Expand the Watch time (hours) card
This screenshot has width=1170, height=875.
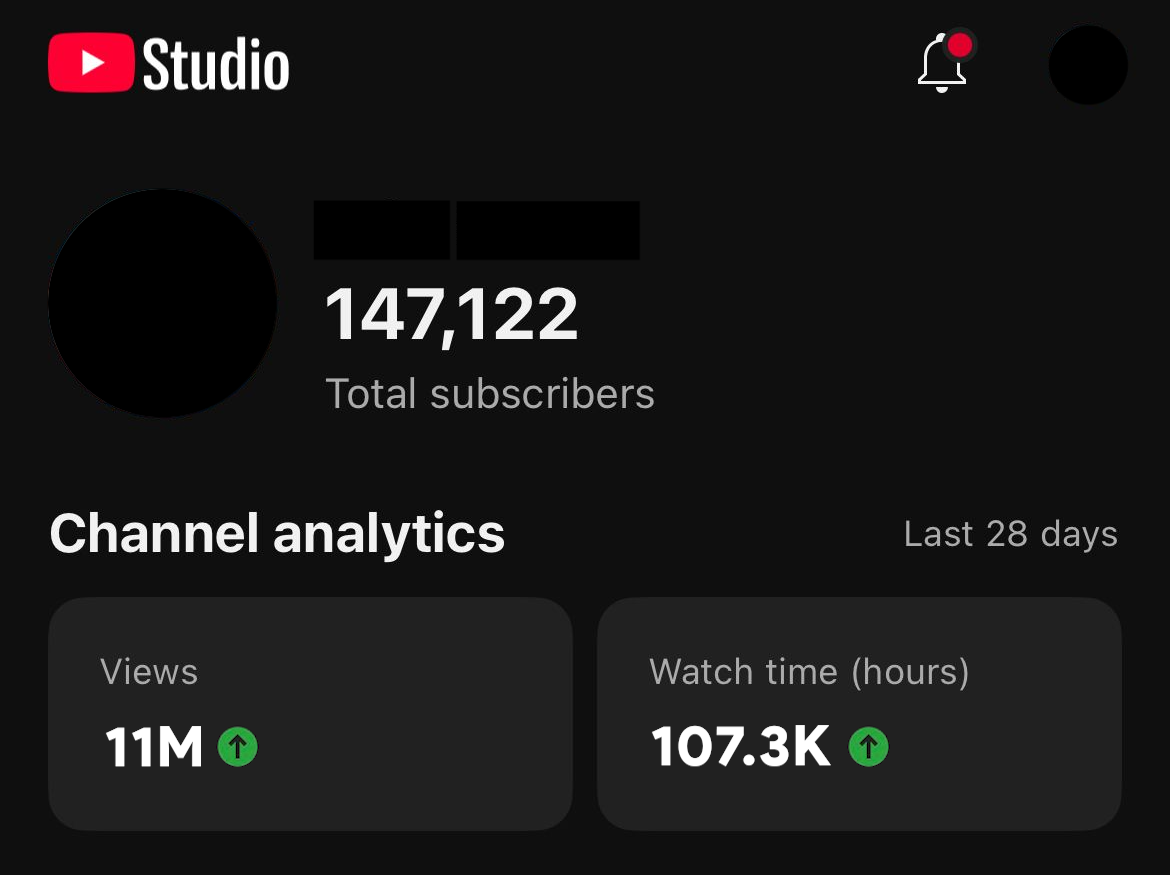coord(859,714)
